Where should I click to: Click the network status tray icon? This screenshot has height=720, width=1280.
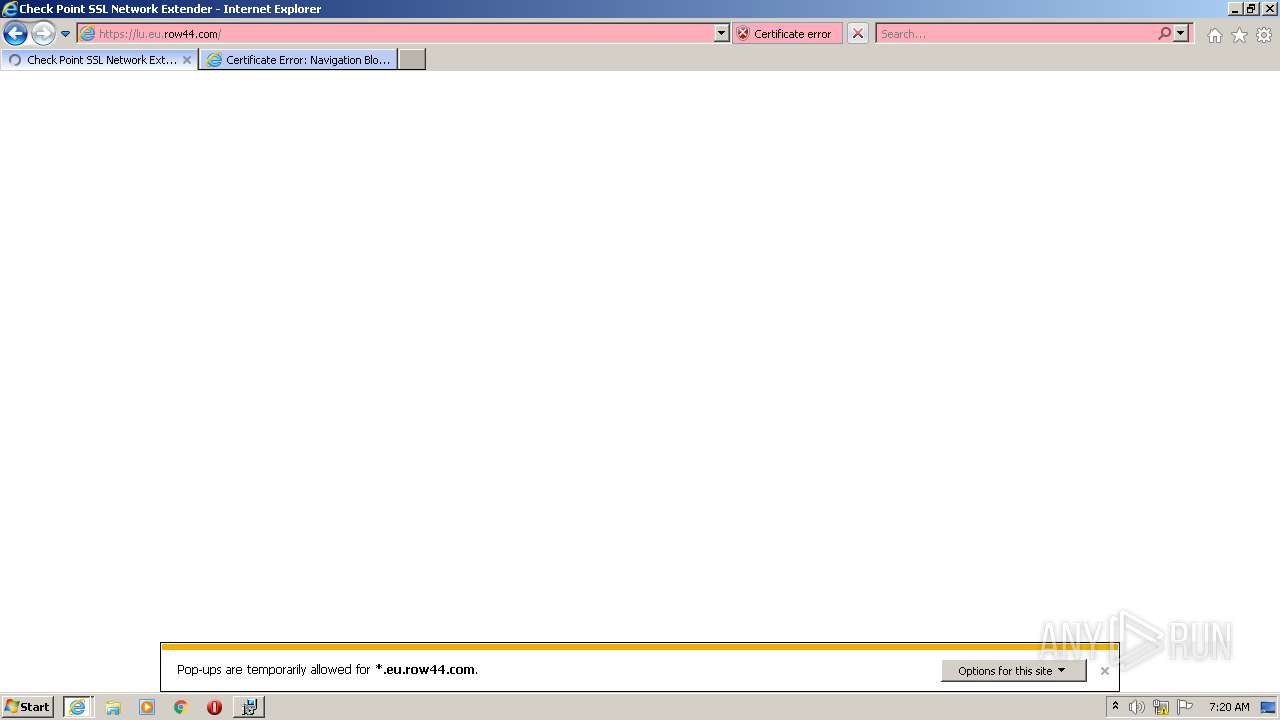pos(1161,707)
